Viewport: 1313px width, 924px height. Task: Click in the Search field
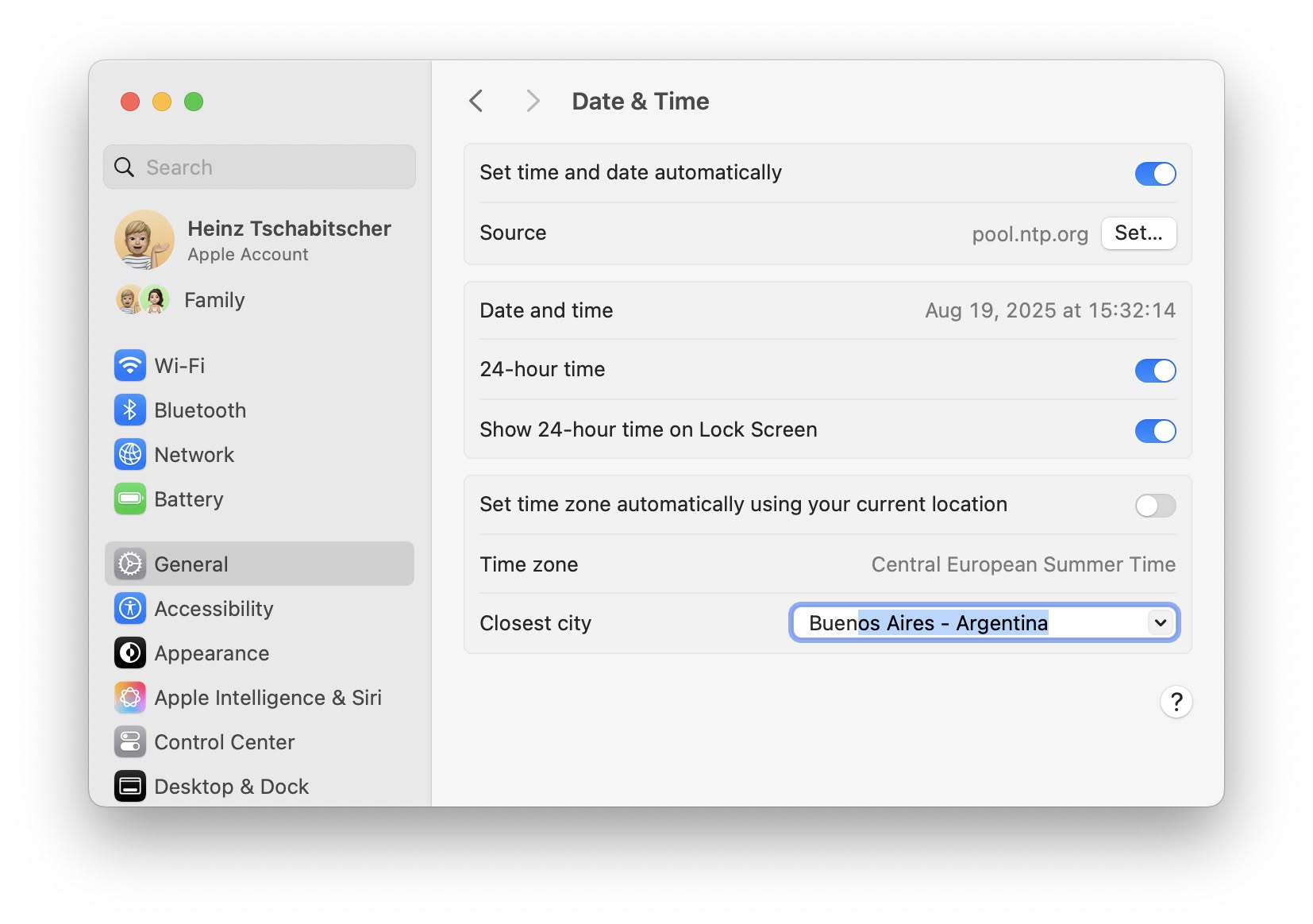pyautogui.click(x=260, y=167)
